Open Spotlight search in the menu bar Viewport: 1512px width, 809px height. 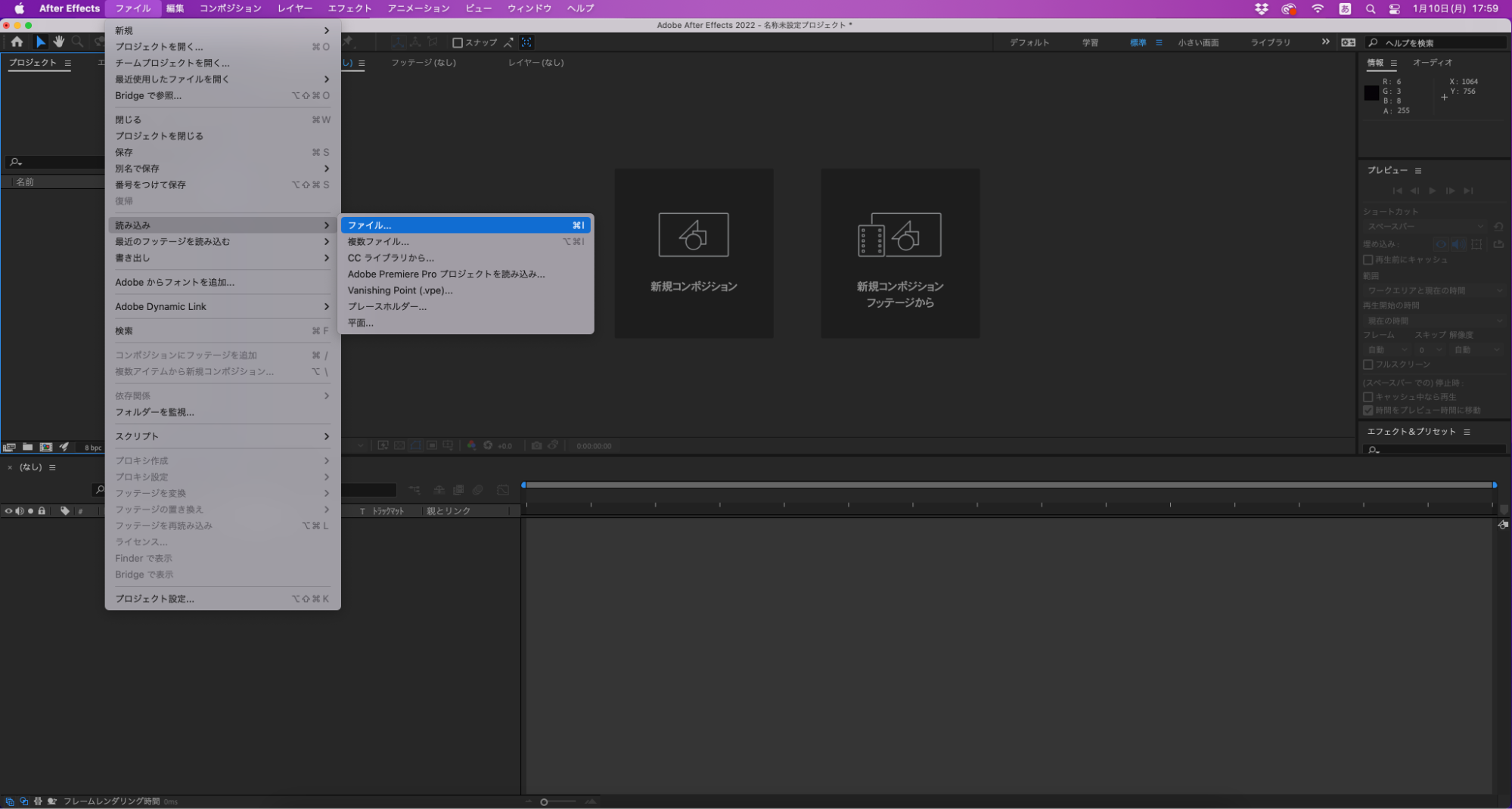click(x=1370, y=8)
